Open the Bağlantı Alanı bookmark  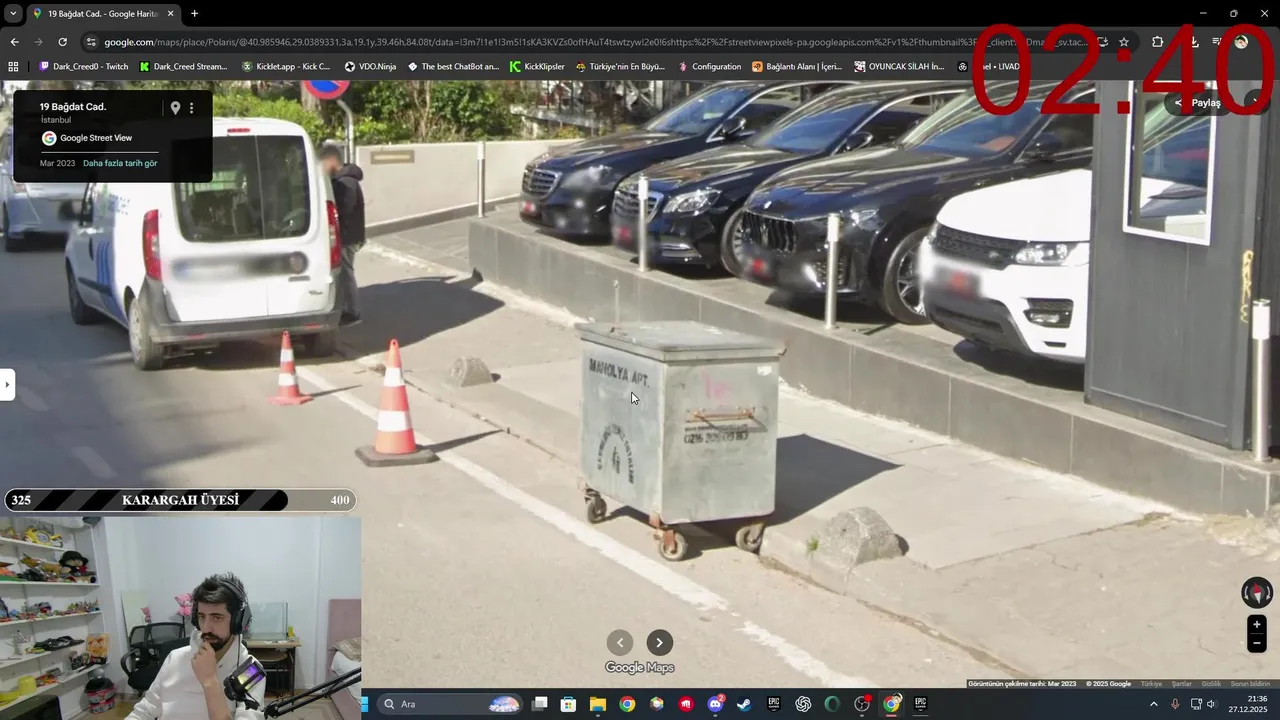pyautogui.click(x=797, y=66)
